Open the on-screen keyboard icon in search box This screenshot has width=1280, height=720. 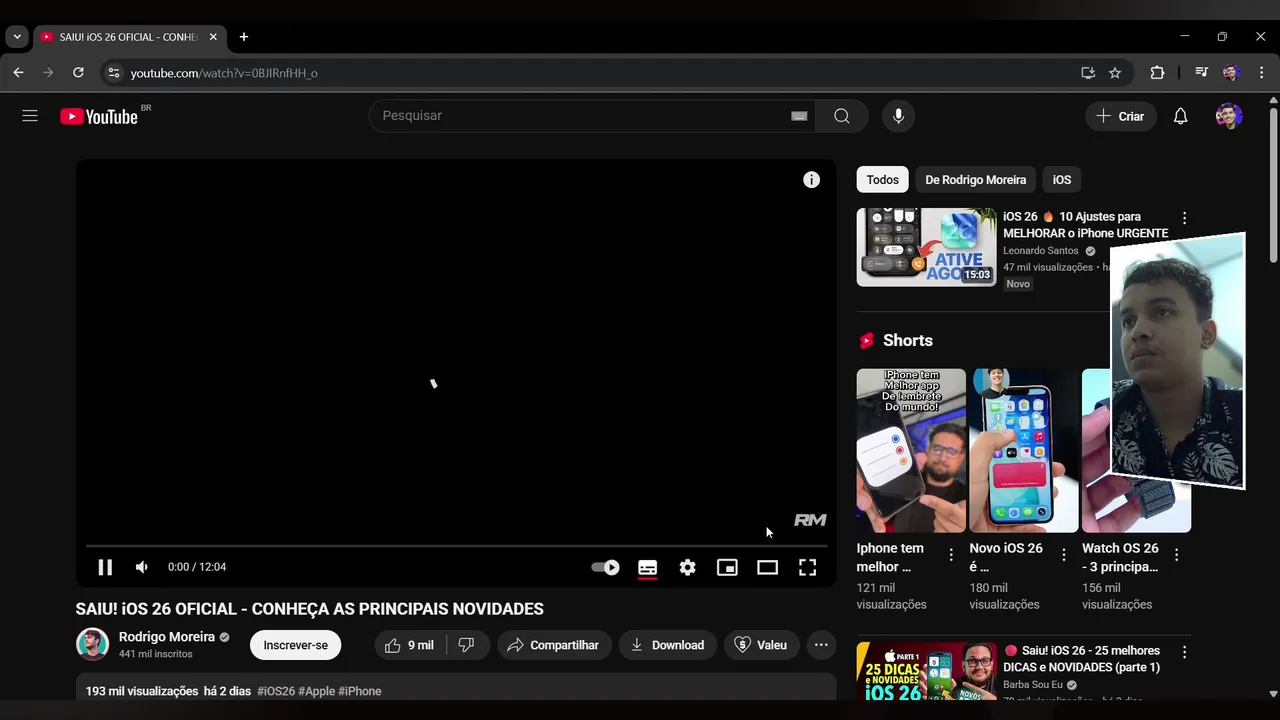pos(799,116)
